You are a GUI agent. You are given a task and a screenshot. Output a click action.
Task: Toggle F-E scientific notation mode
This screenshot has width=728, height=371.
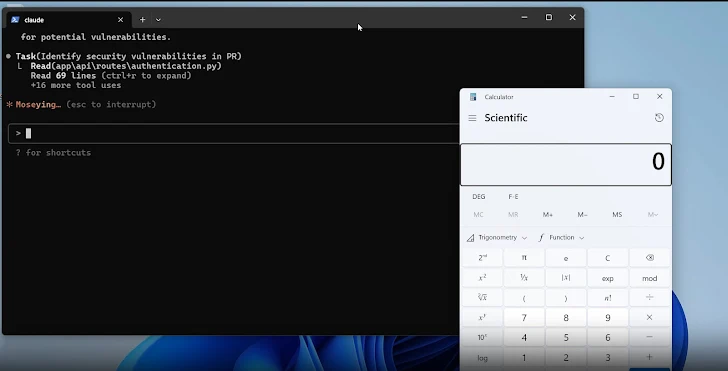click(513, 196)
